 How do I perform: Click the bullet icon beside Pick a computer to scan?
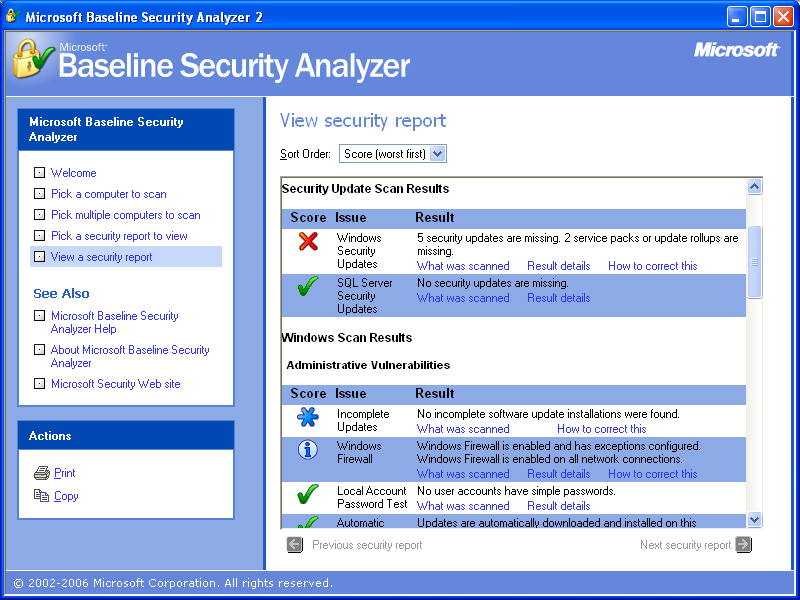coord(39,194)
